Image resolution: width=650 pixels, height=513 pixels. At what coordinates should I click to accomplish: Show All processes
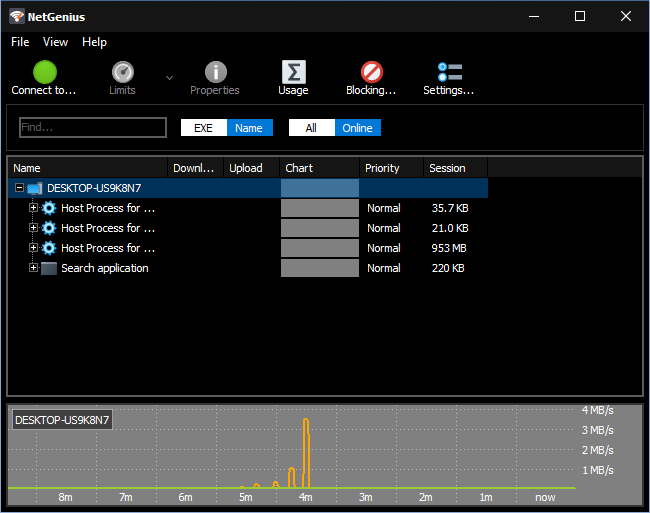click(312, 128)
